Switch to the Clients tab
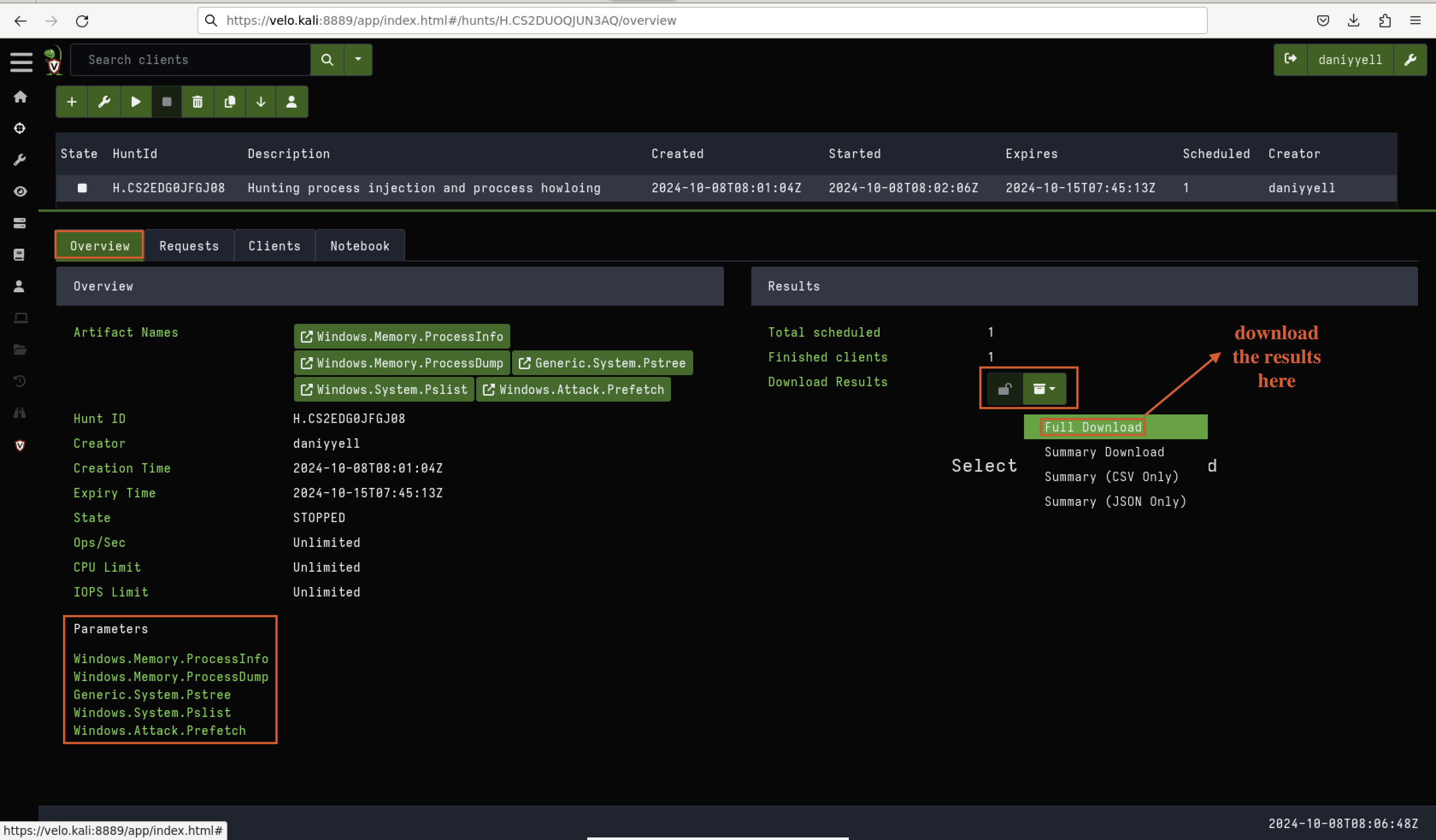Screen dimensions: 1436x840 point(275,246)
